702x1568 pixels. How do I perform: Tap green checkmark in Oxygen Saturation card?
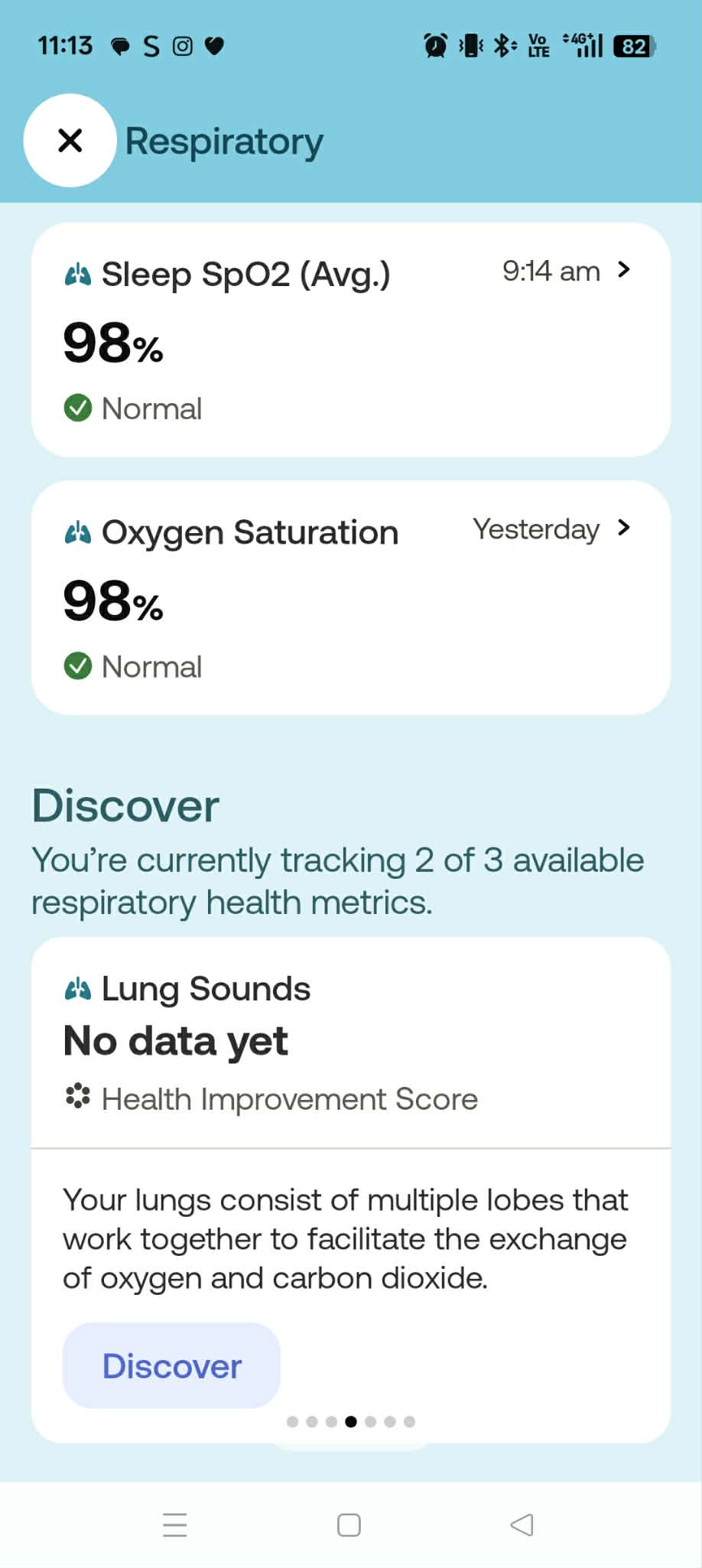(78, 666)
